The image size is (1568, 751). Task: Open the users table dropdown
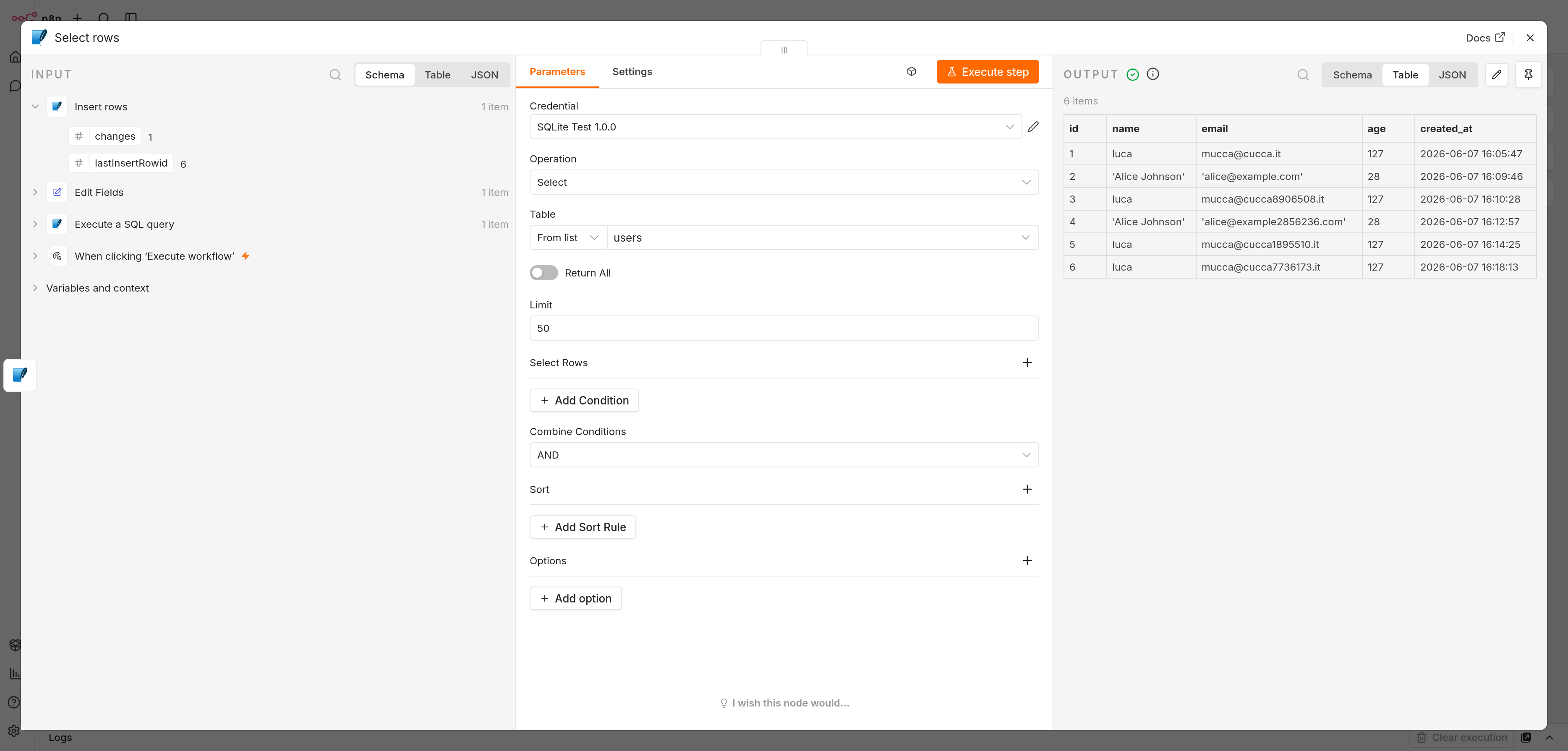tap(822, 238)
